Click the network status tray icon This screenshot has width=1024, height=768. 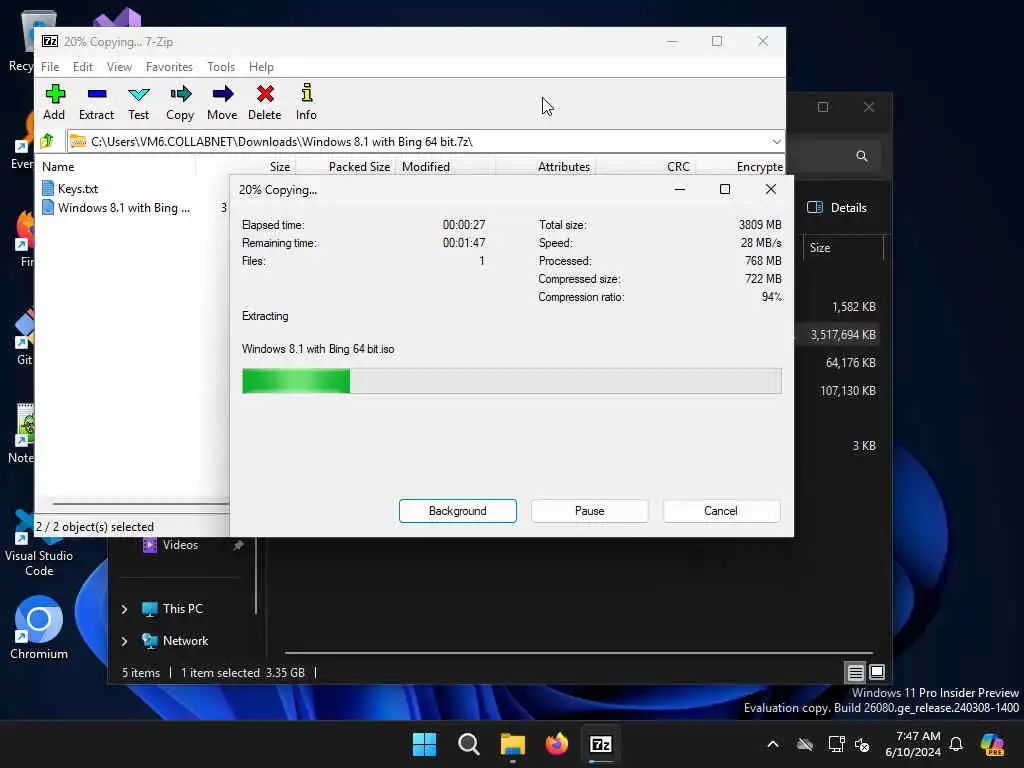[836, 744]
